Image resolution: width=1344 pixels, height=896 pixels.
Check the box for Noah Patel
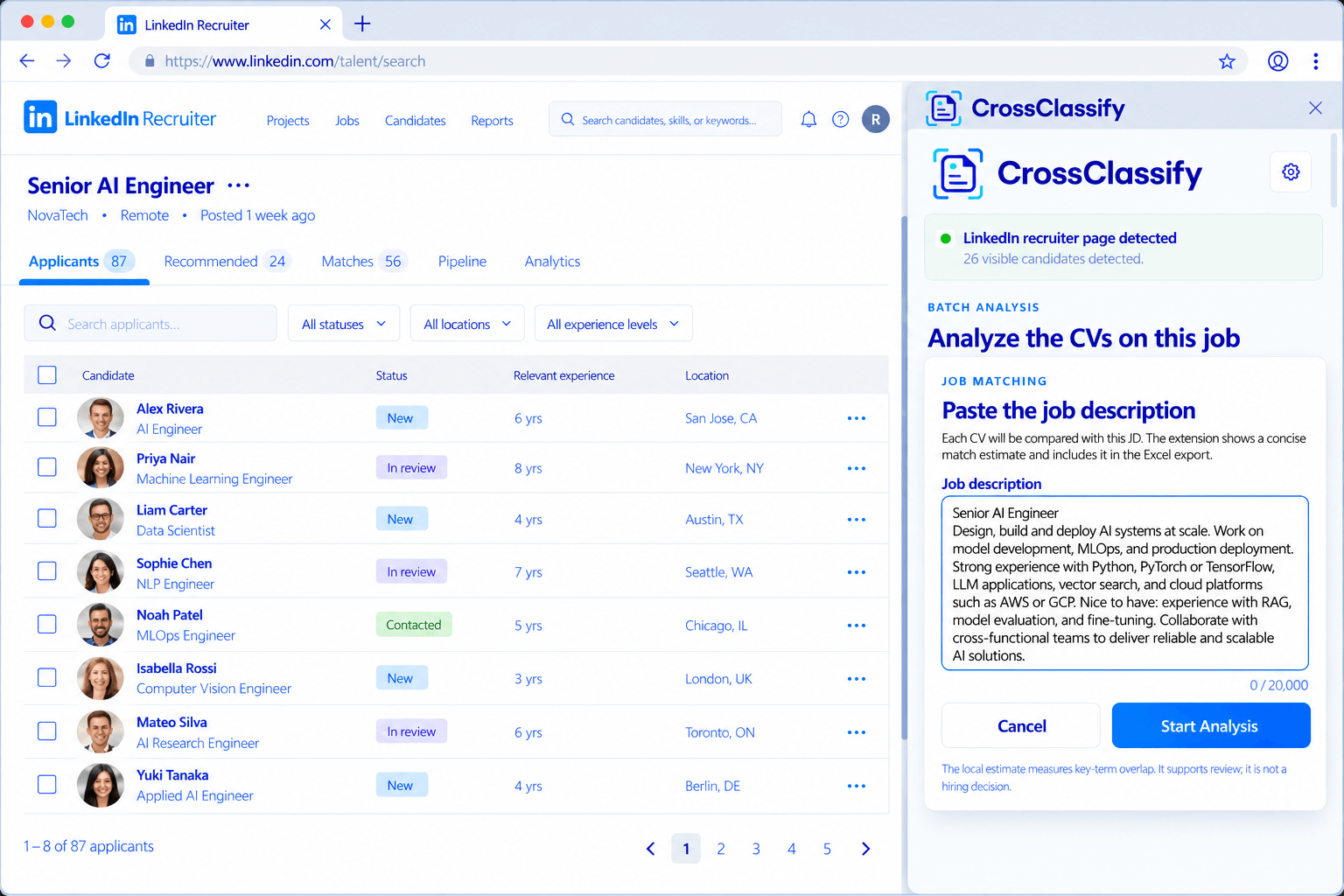pos(47,624)
